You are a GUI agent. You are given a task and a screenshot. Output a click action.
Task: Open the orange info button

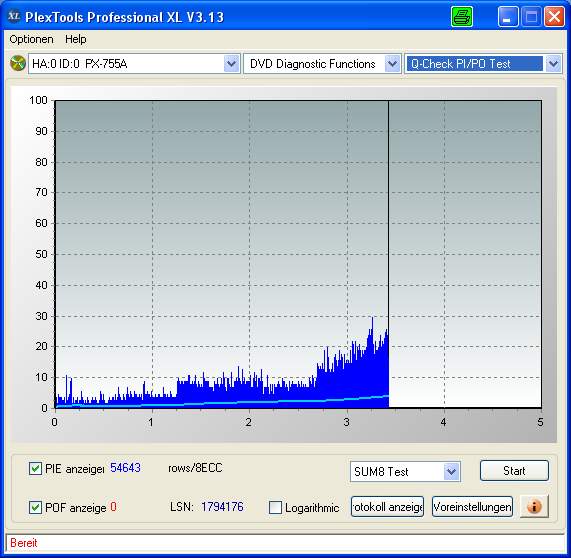point(534,506)
